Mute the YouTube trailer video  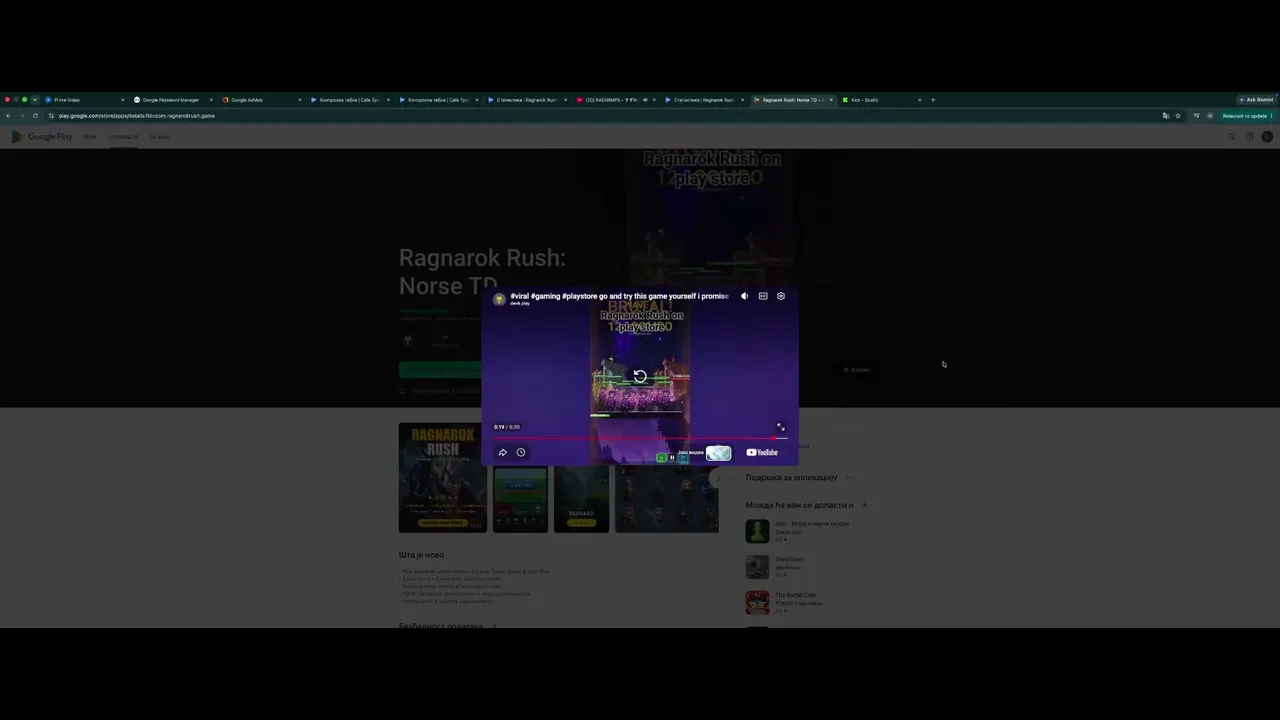(x=744, y=296)
